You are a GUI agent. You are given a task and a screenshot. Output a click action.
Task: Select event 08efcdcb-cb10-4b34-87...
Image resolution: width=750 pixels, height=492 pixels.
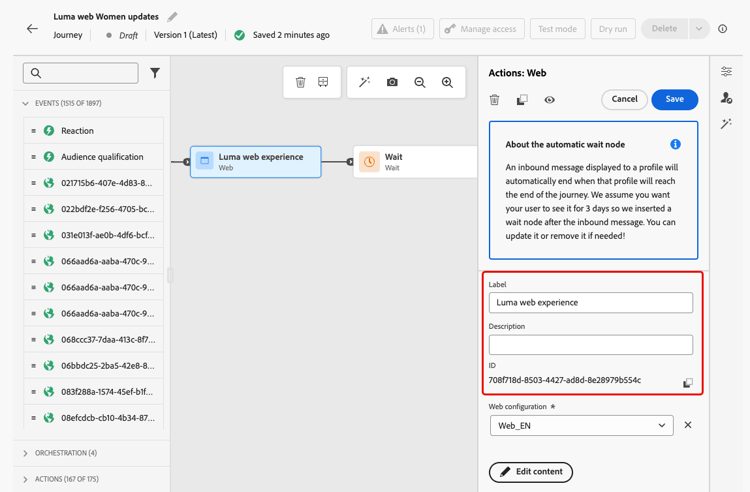[94, 417]
